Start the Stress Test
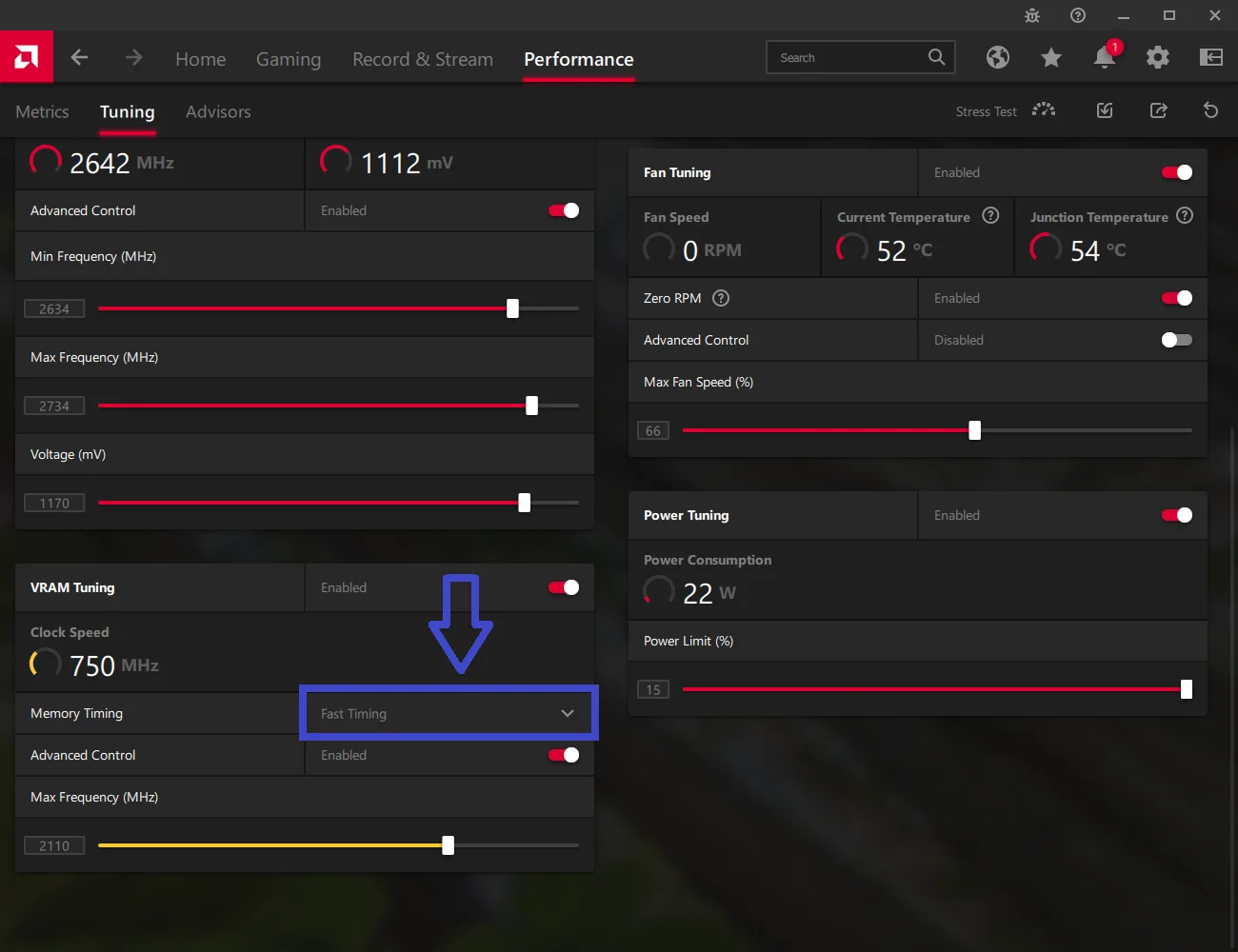 (x=1006, y=110)
